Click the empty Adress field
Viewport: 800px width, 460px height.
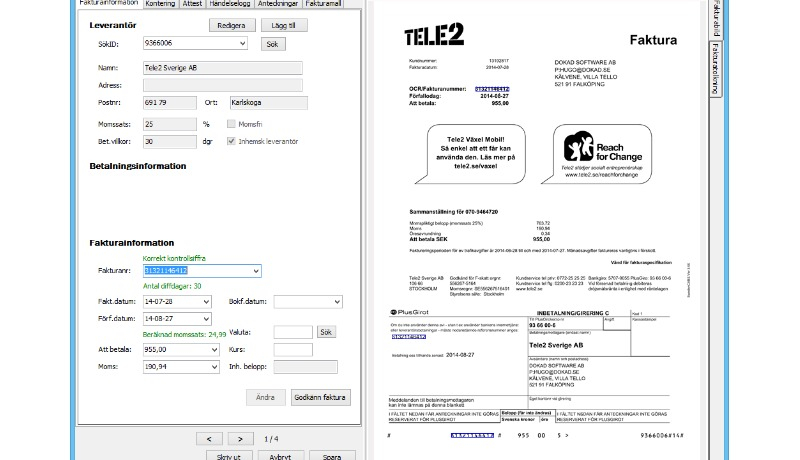point(222,85)
